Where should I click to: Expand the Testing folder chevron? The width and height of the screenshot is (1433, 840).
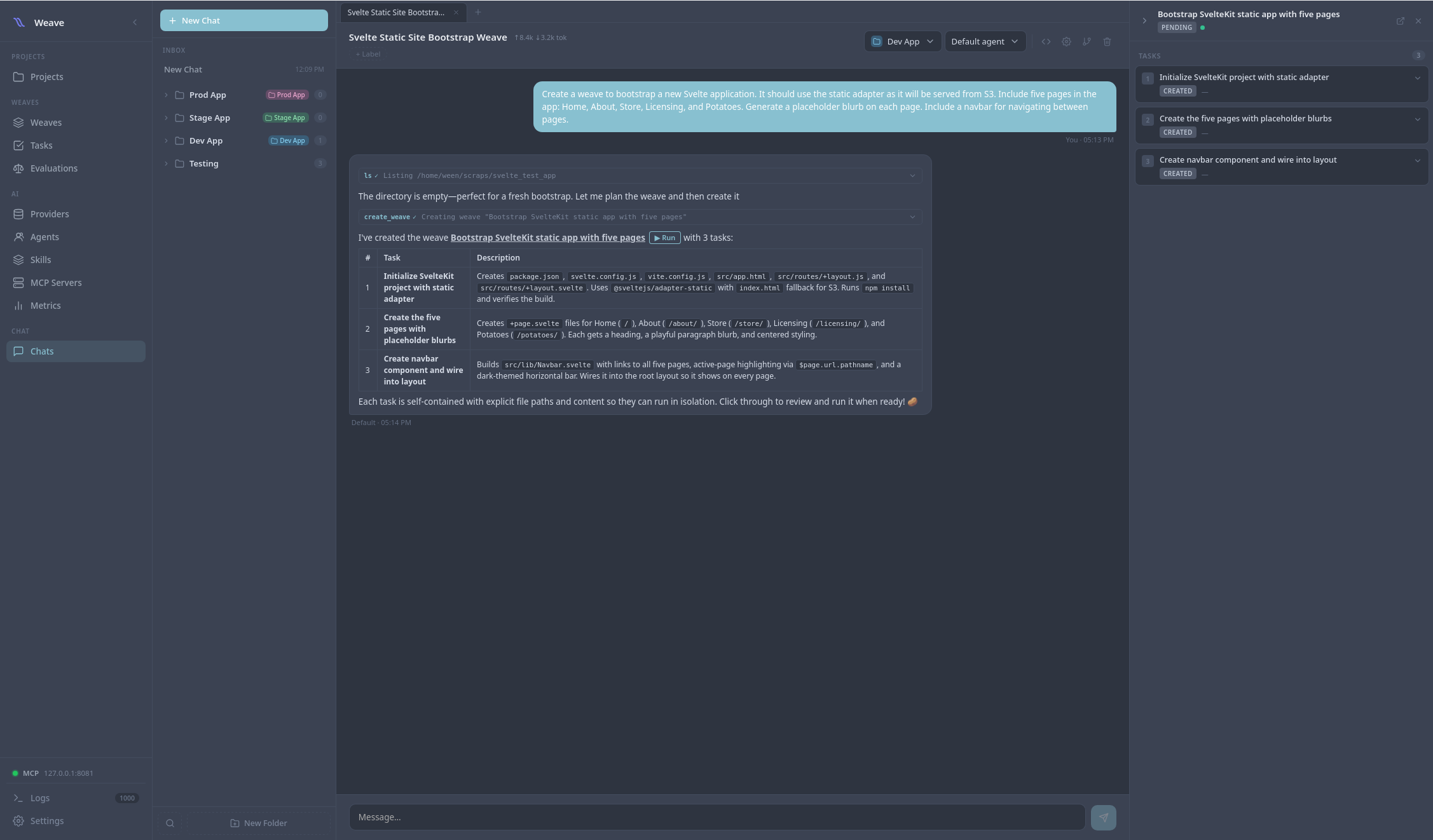(x=167, y=164)
